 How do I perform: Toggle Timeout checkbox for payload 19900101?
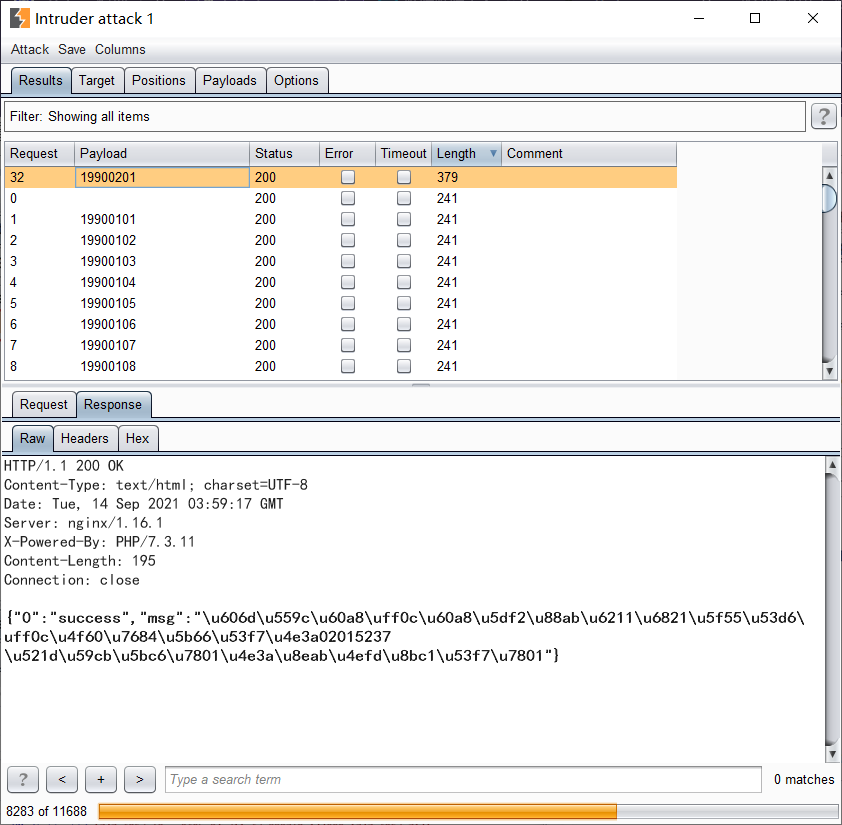(x=404, y=219)
